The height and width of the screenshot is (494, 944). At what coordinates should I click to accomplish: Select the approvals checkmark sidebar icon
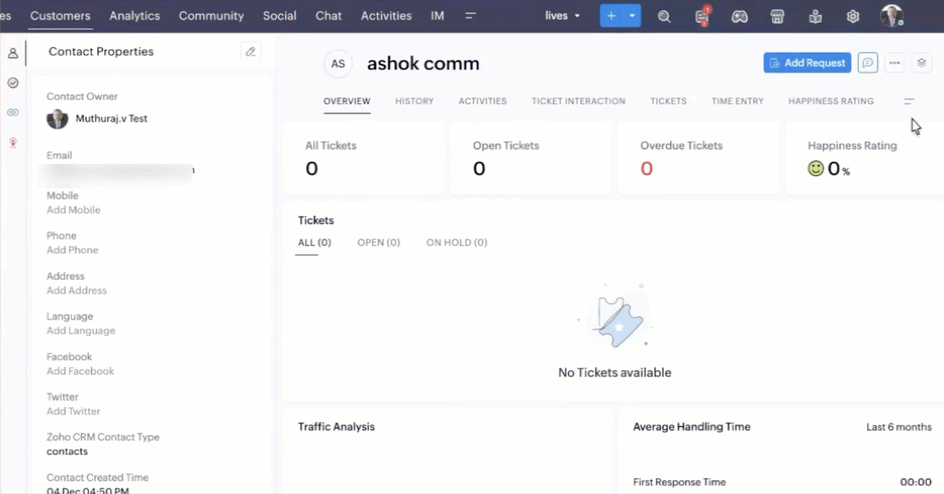(13, 83)
